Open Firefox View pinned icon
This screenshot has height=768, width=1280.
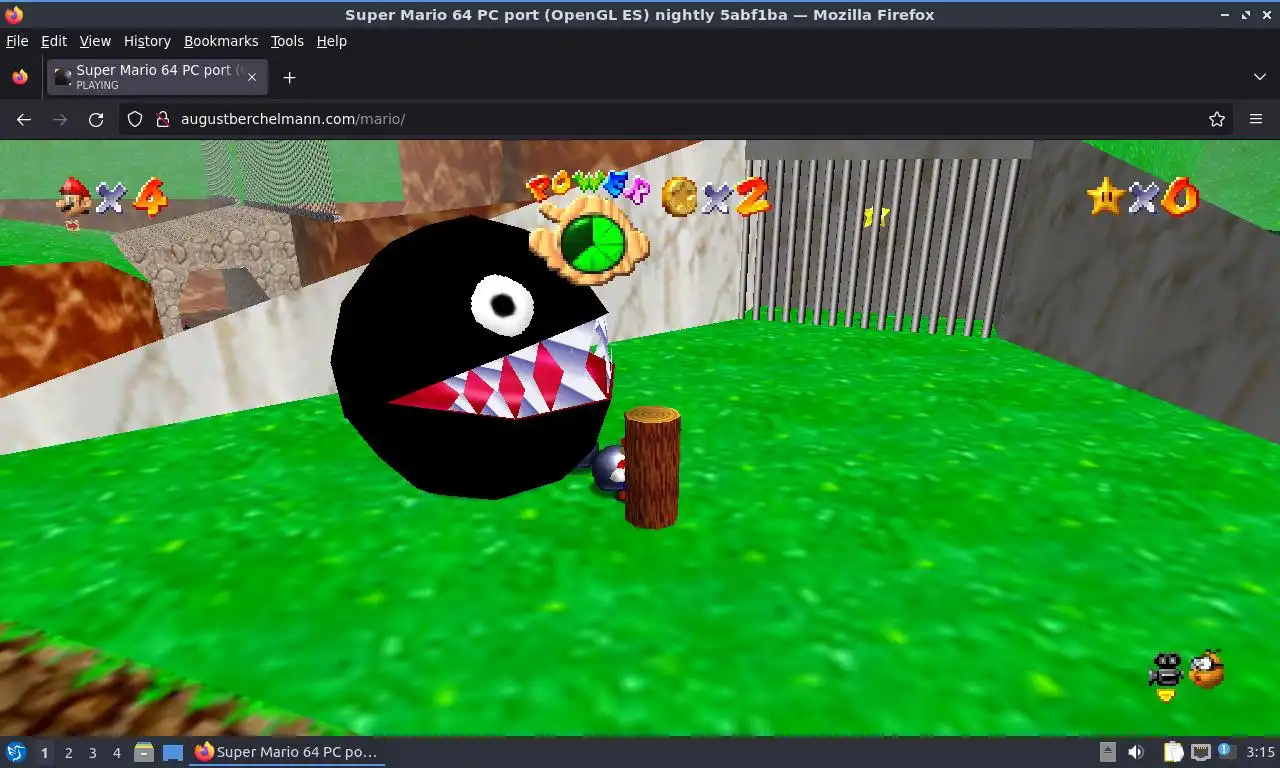click(x=20, y=77)
